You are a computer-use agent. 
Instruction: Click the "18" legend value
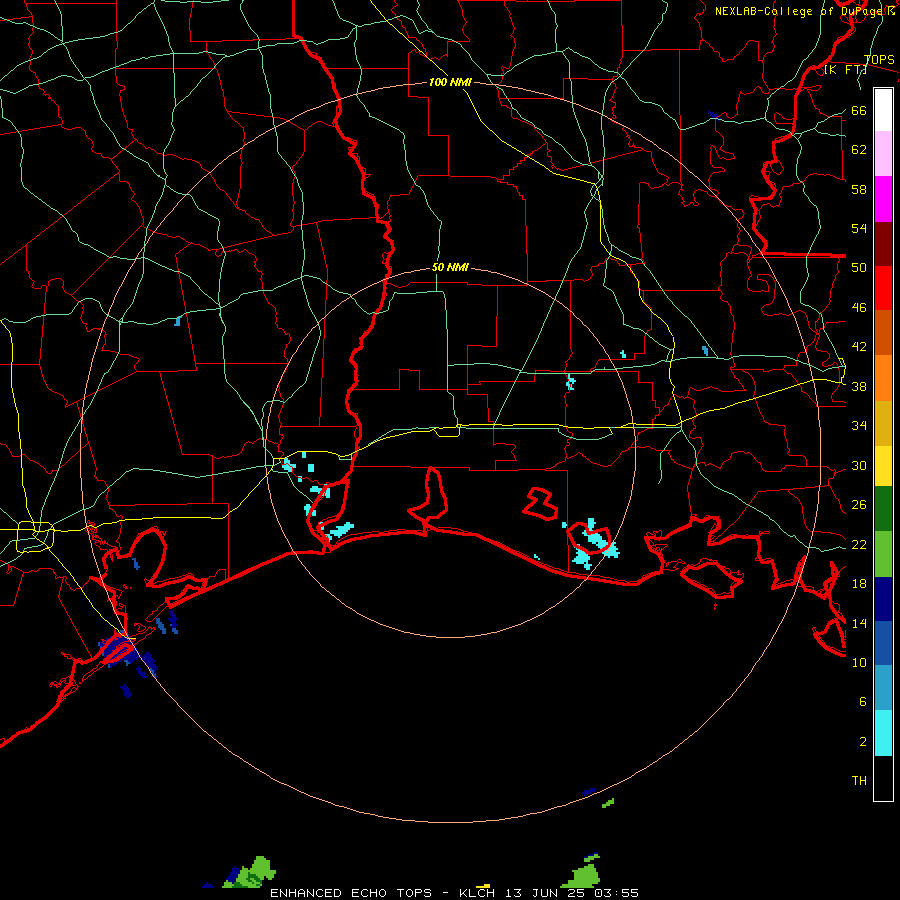point(859,584)
